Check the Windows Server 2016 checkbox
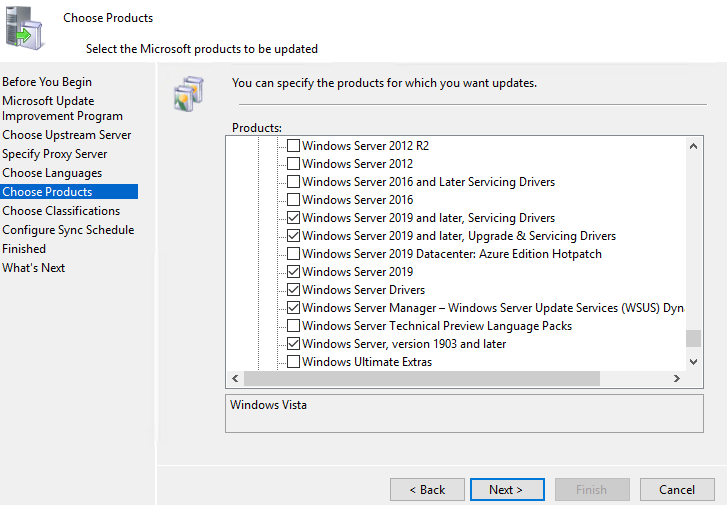727x505 pixels. click(x=293, y=200)
